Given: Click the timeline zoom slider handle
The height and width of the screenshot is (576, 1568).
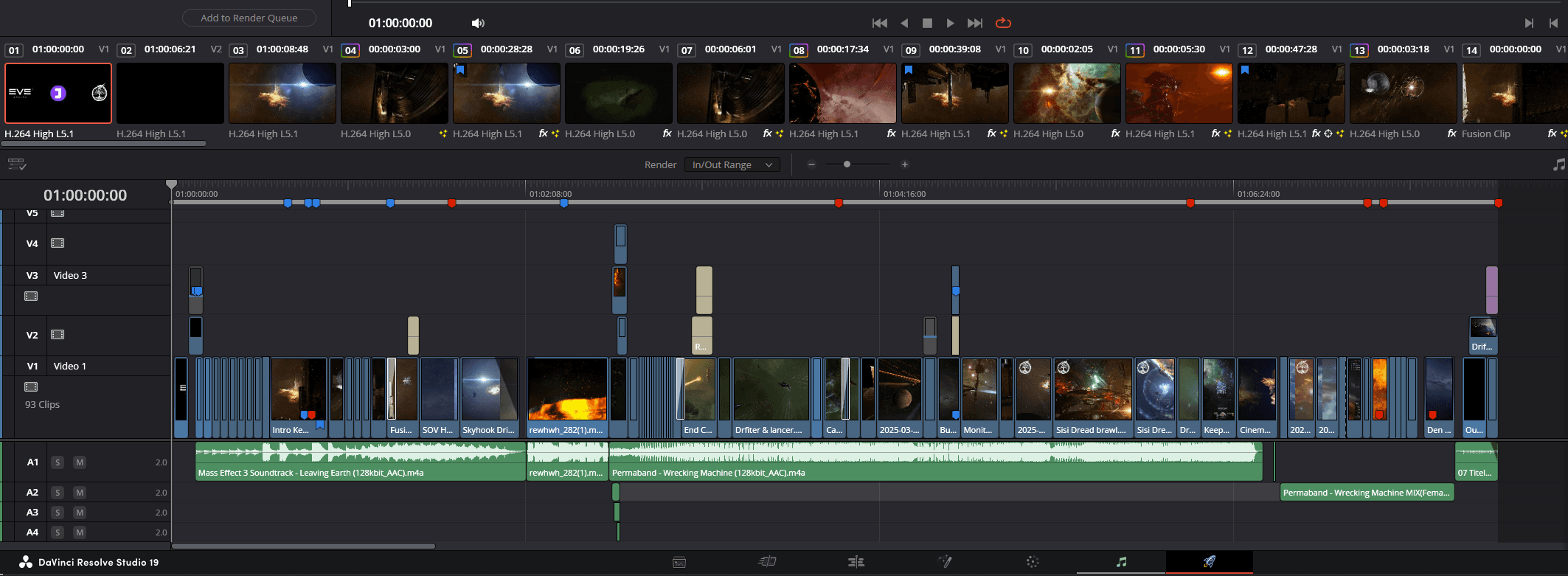Looking at the screenshot, I should click(847, 164).
